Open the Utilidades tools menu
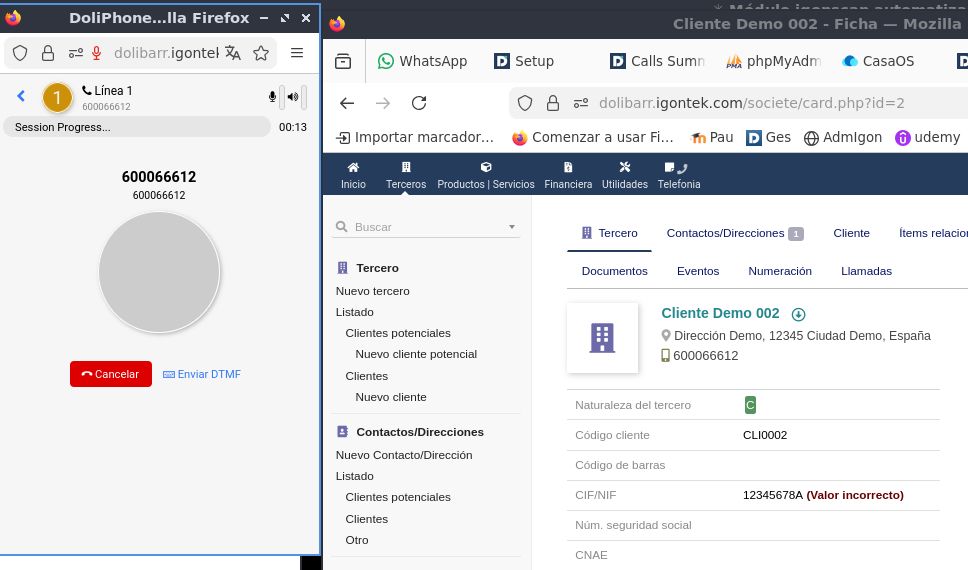The height and width of the screenshot is (570, 968). 624,175
